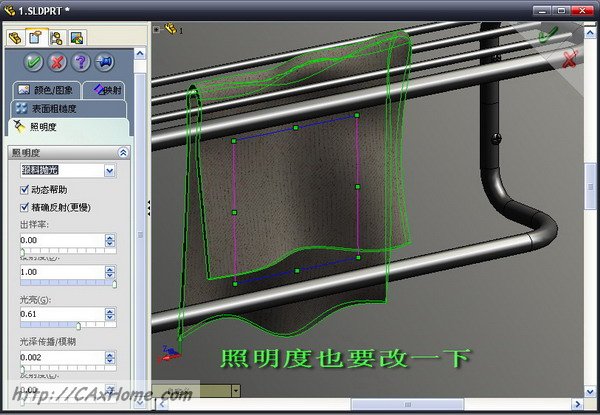Open help with the question mark button
Screen dimensions: 600x415
pos(80,62)
